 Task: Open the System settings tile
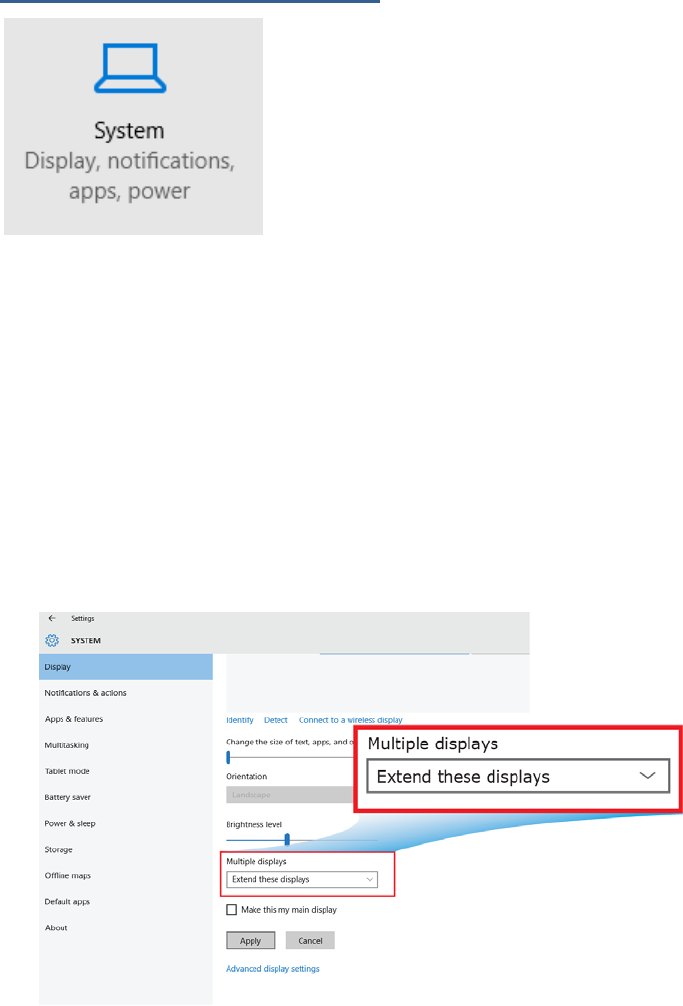tap(133, 126)
